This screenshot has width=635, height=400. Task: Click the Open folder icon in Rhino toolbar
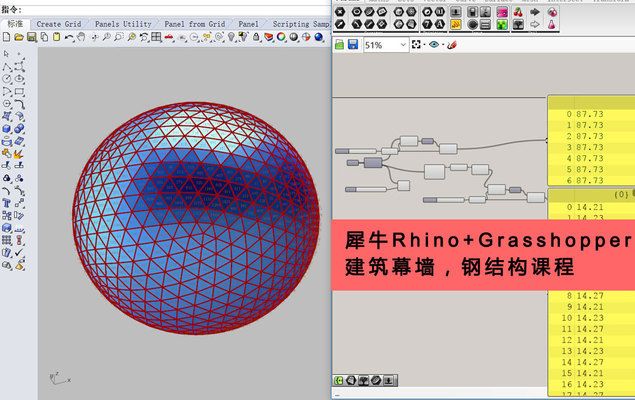point(19,37)
